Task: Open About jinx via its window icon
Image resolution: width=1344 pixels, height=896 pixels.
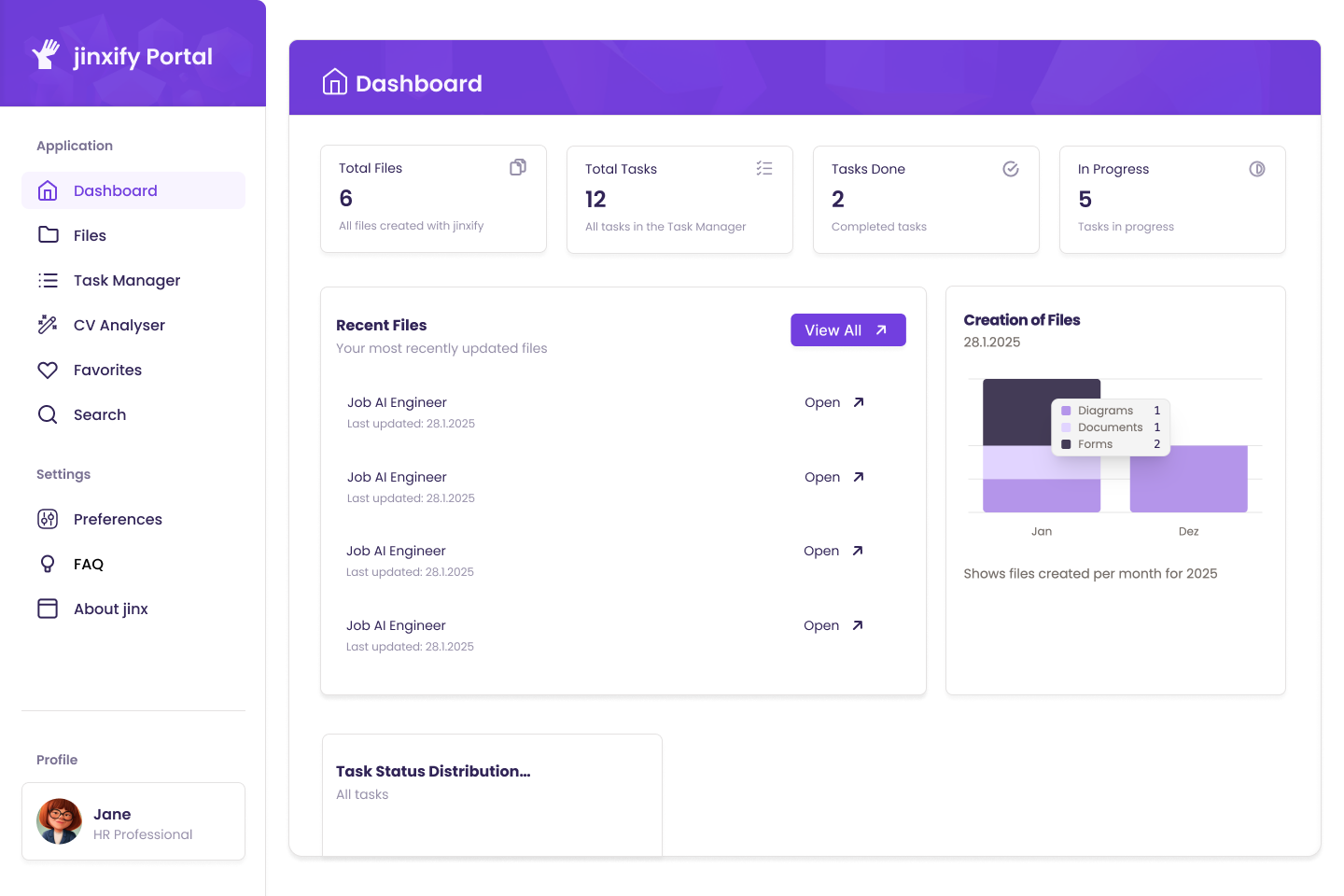Action: pyautogui.click(x=48, y=609)
